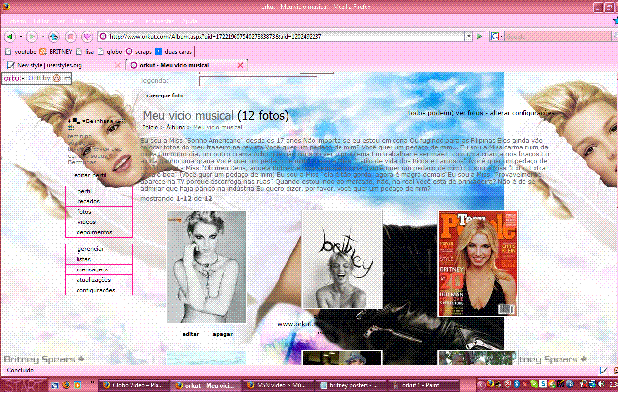618x393 pixels.
Task: Switch to YouTube video taskbar window
Action: point(278,385)
